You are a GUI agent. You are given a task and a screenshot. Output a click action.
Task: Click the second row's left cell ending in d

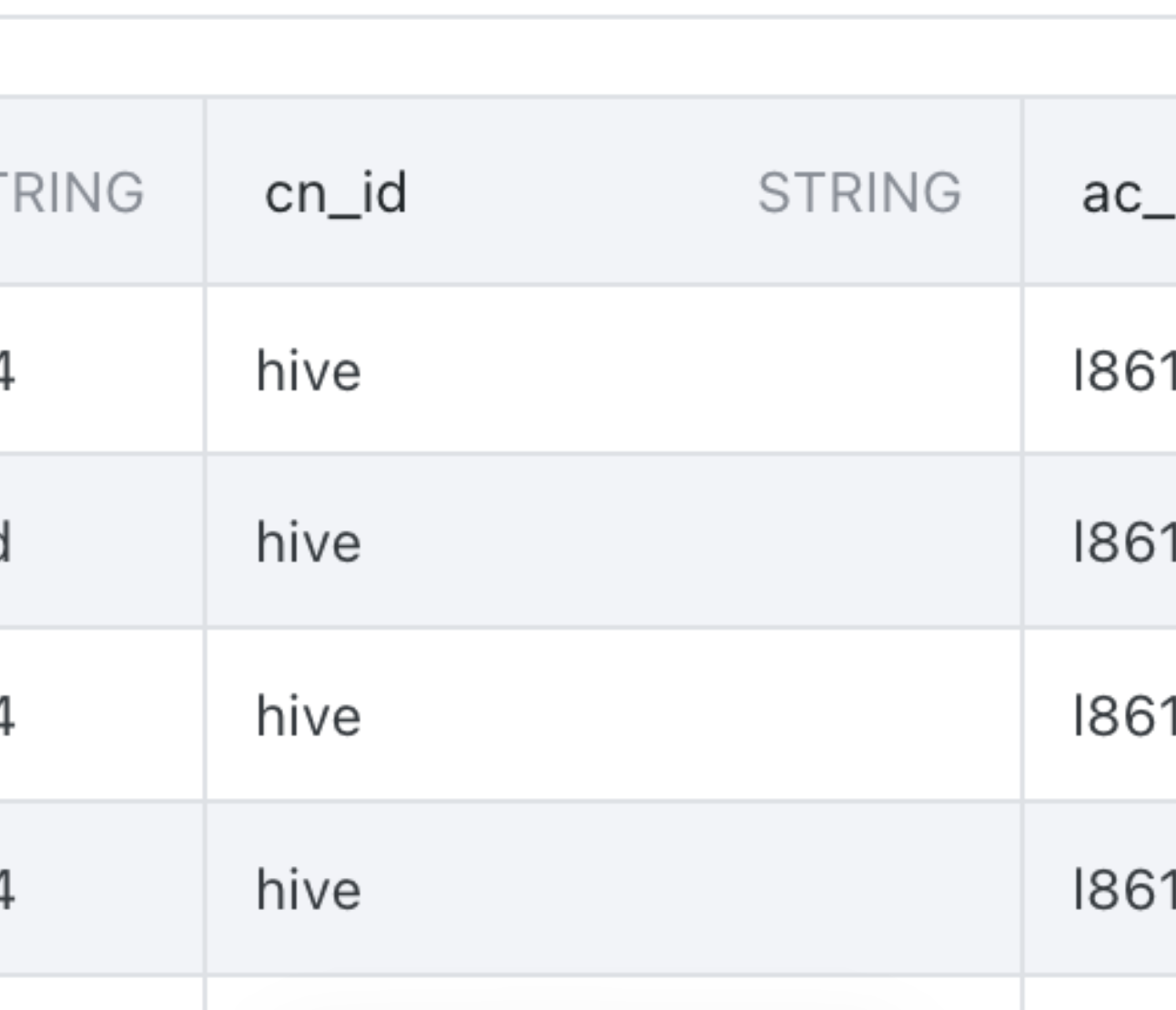(x=7, y=542)
